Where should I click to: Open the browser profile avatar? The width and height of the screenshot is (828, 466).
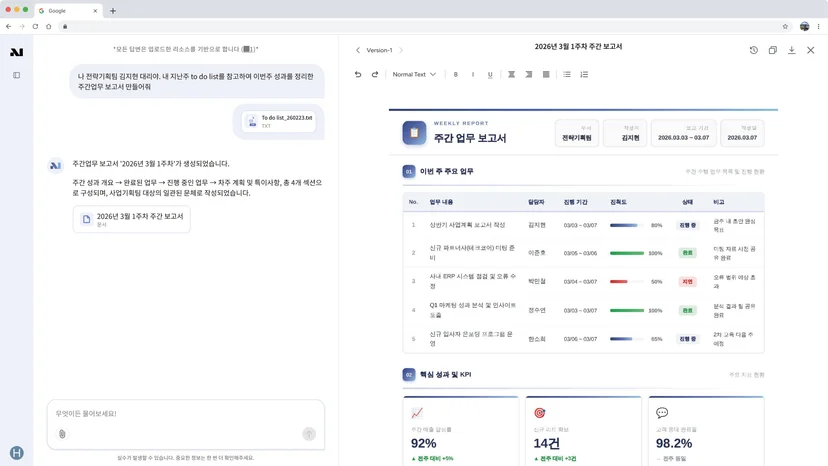pos(804,26)
